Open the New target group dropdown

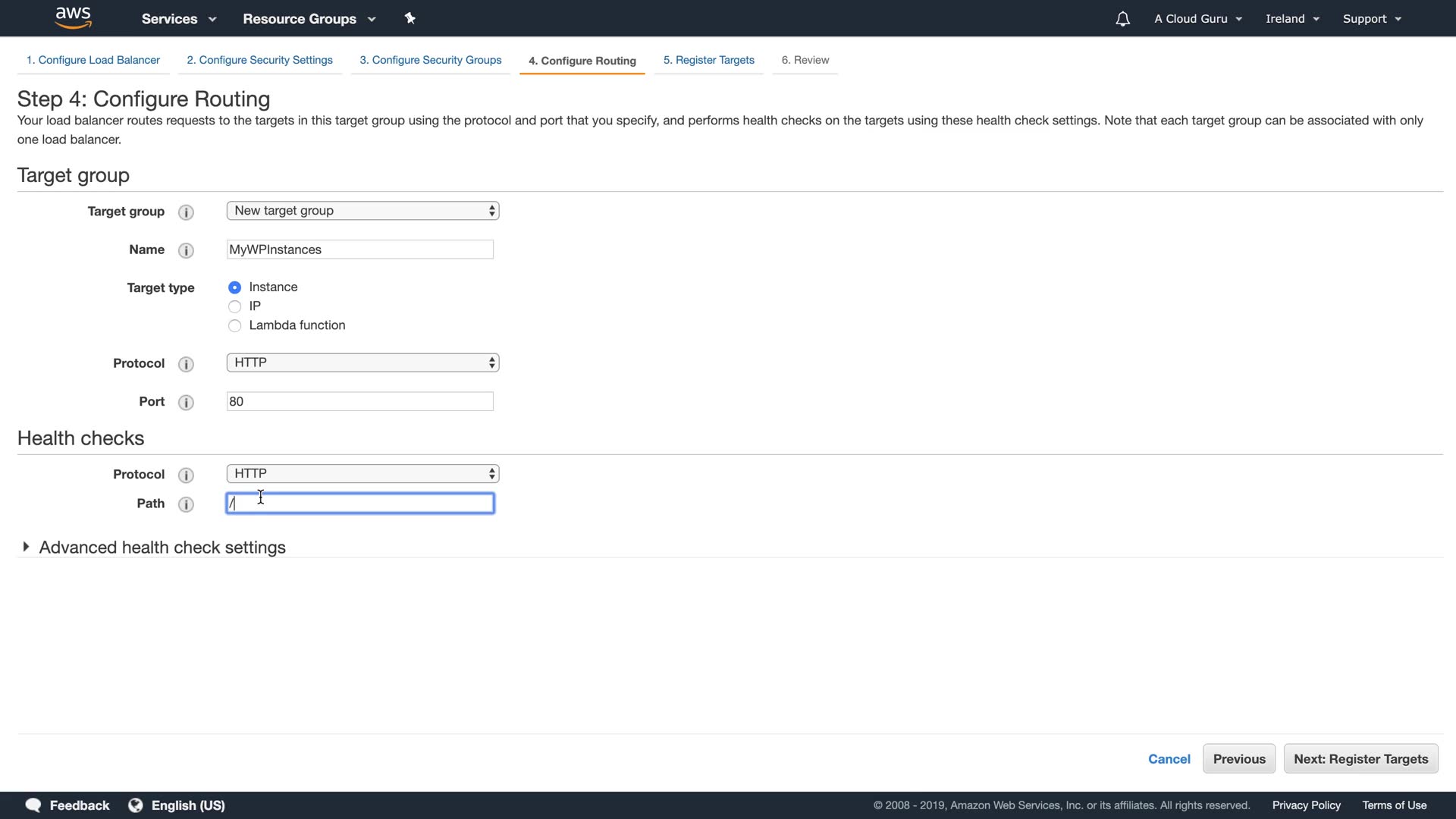(362, 211)
